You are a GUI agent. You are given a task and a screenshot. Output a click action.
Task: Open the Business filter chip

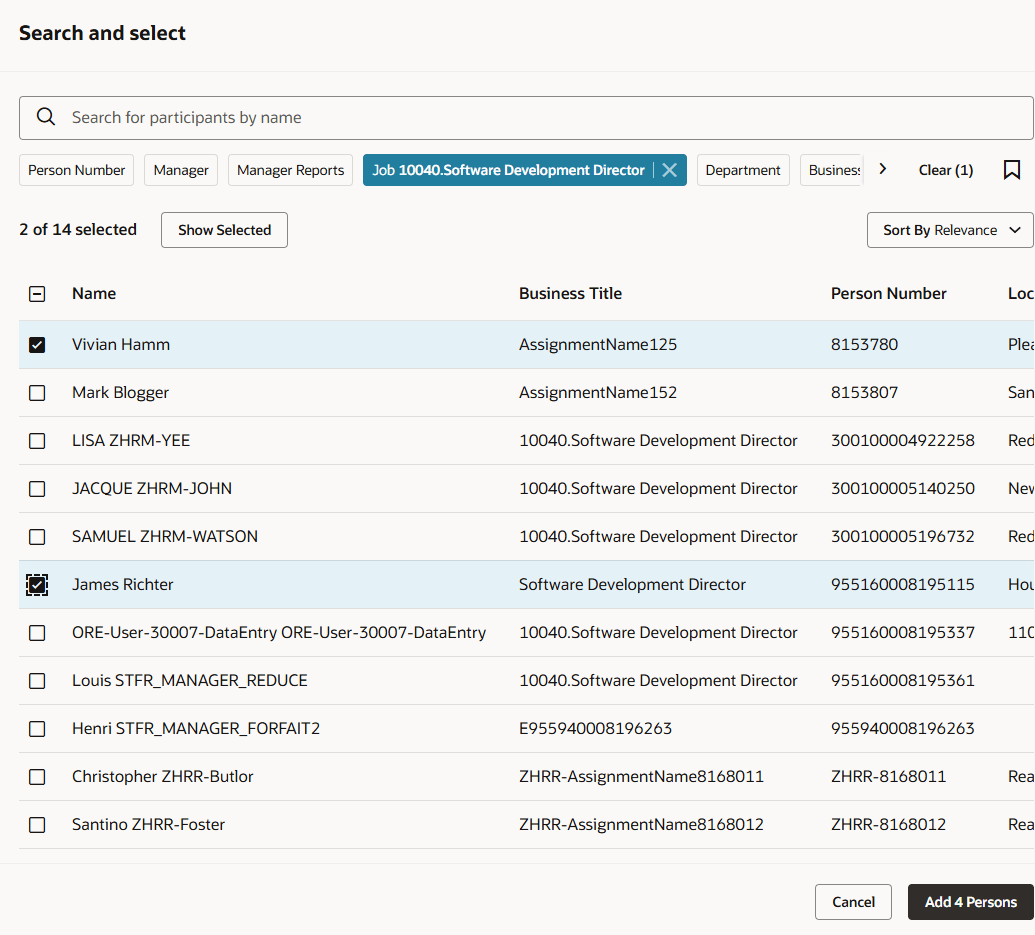click(832, 170)
